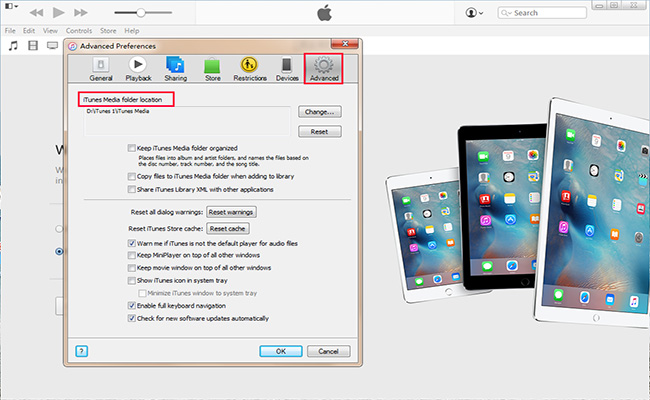The image size is (650, 400).
Task: Open the iTunes window menu dropdown icon
Action: point(11,6)
